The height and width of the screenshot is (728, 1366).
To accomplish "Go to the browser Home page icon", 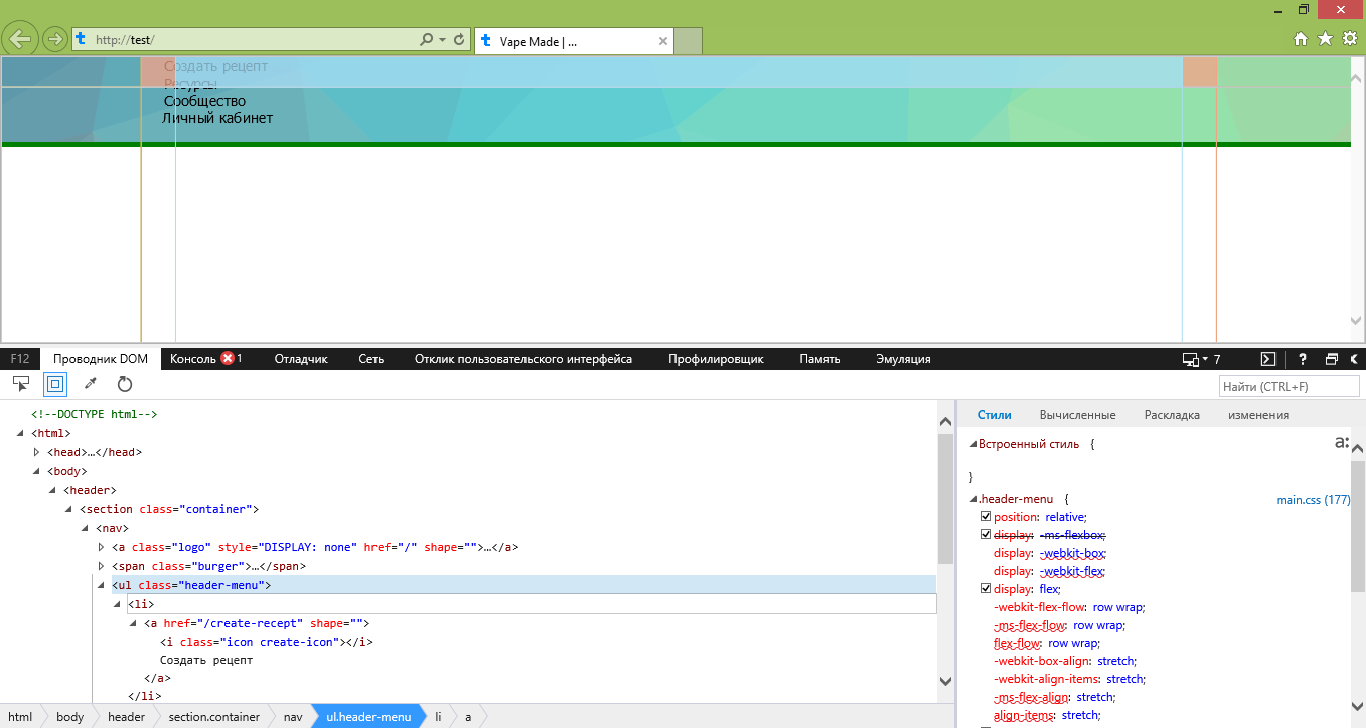I will (x=1301, y=39).
